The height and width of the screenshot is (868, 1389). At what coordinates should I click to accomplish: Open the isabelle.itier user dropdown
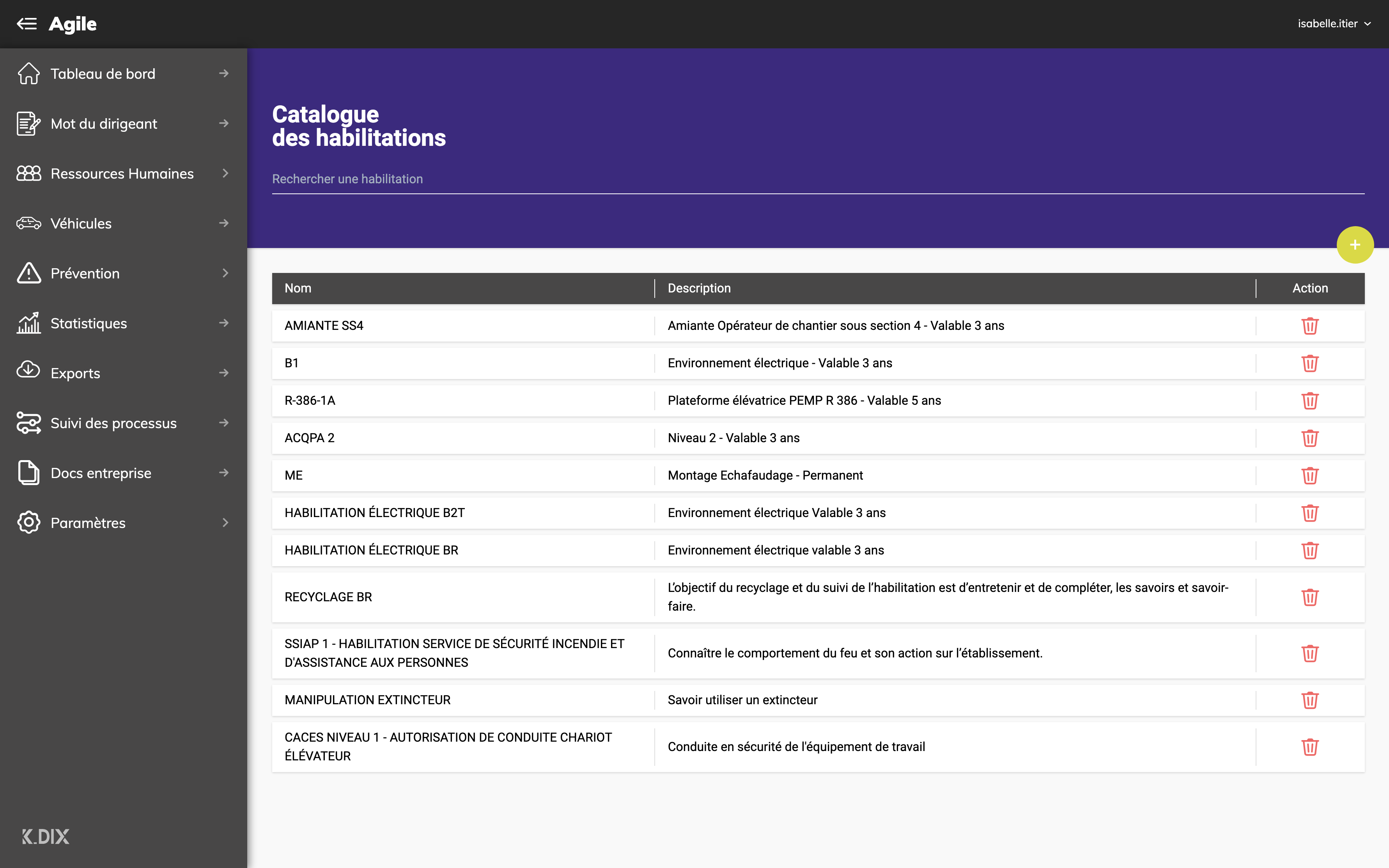[x=1334, y=23]
